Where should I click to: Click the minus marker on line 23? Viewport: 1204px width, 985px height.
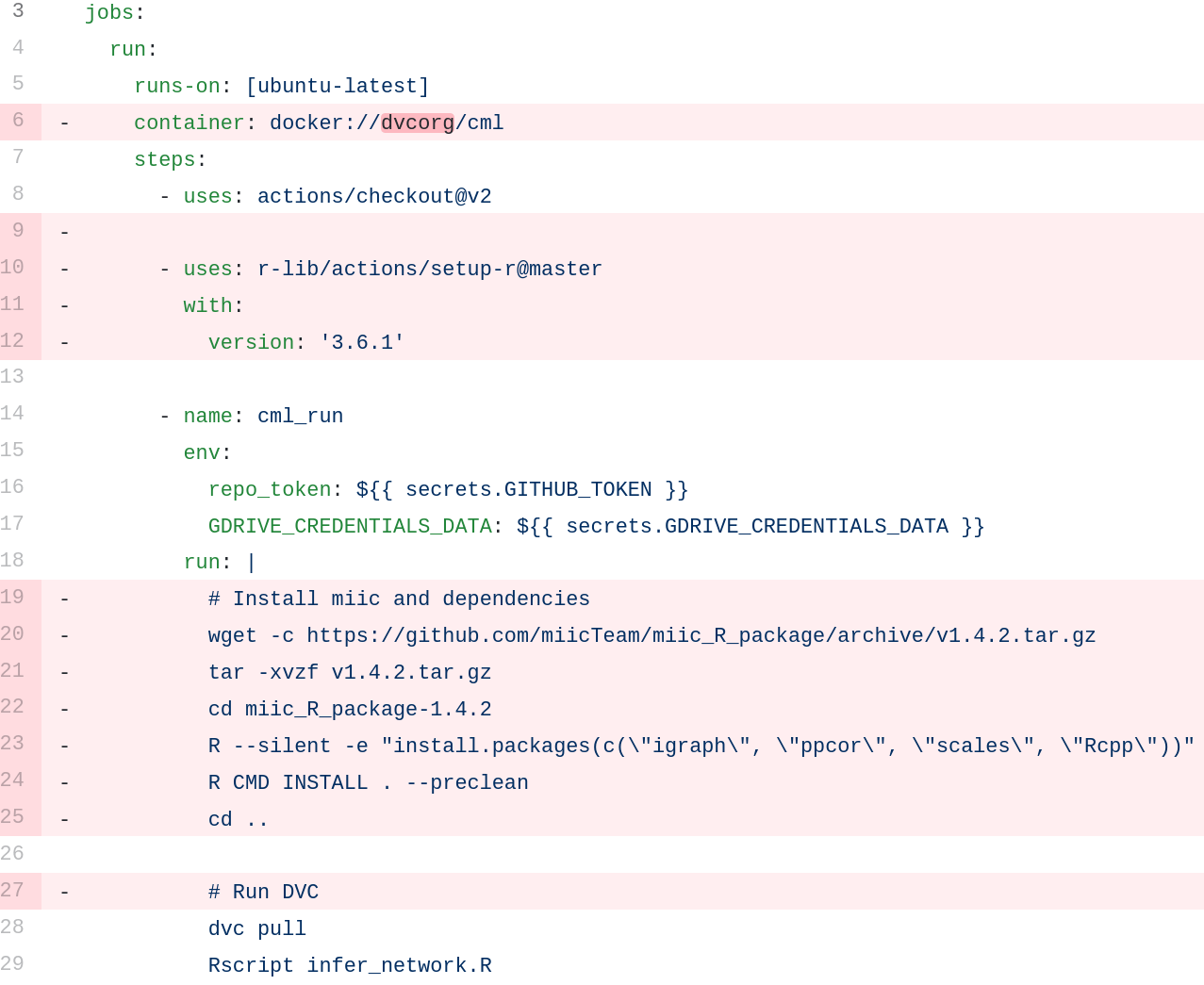(64, 747)
